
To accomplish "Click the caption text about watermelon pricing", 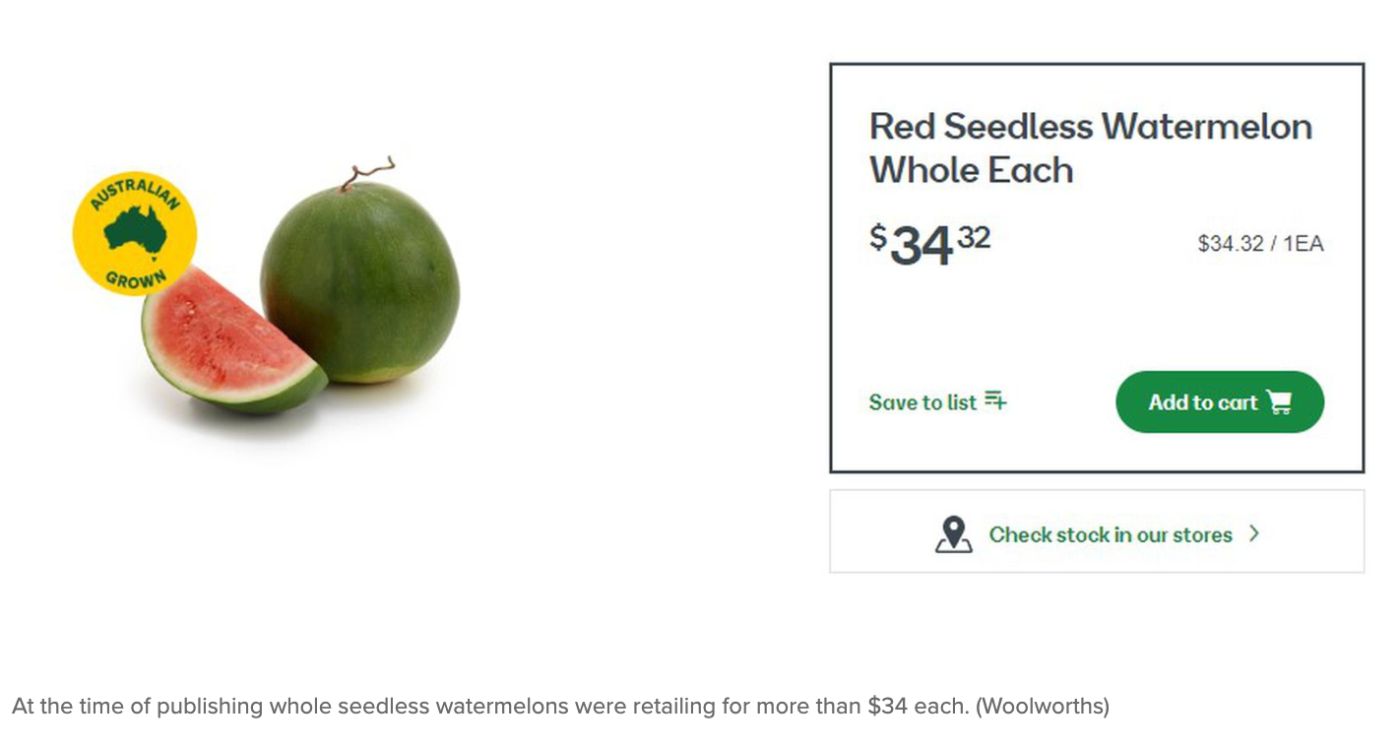I will click(490, 706).
